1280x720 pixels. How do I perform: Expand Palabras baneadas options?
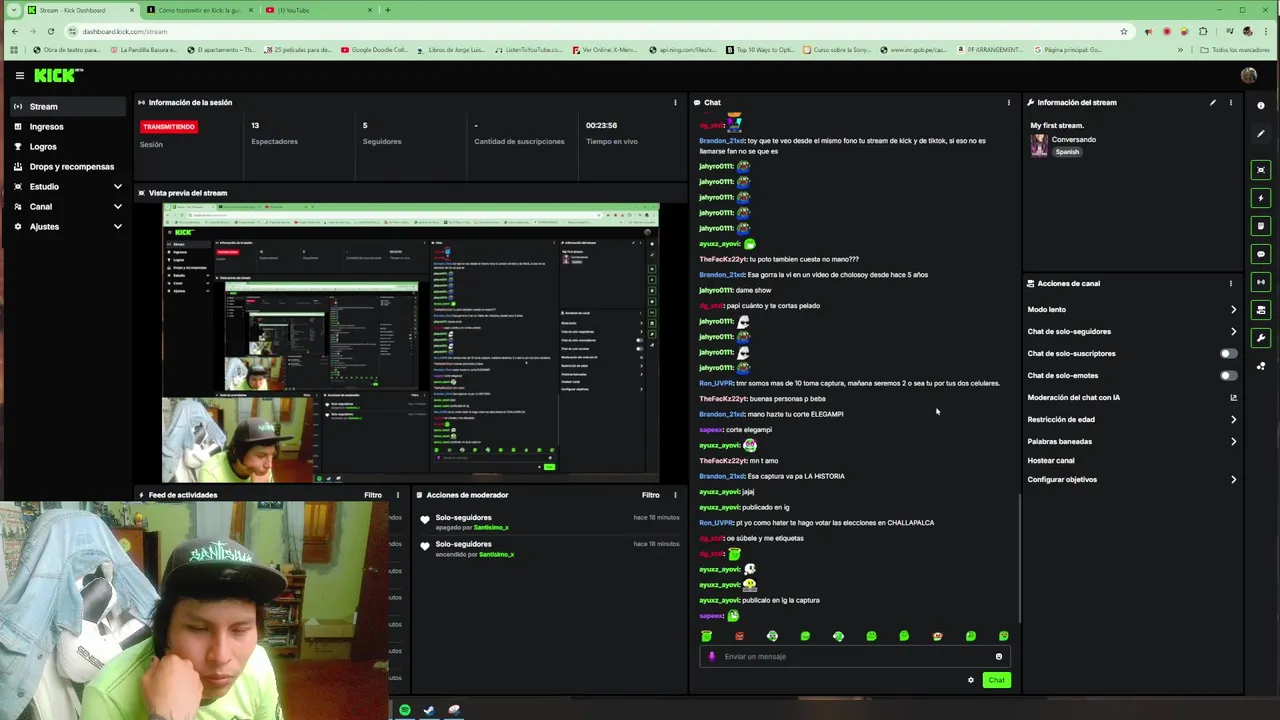(1233, 441)
